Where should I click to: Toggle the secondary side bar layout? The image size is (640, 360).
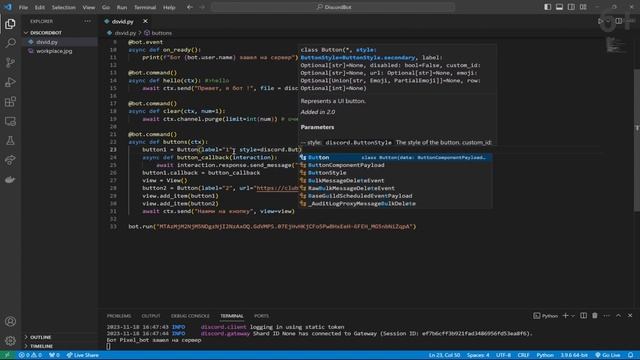[x=571, y=7]
